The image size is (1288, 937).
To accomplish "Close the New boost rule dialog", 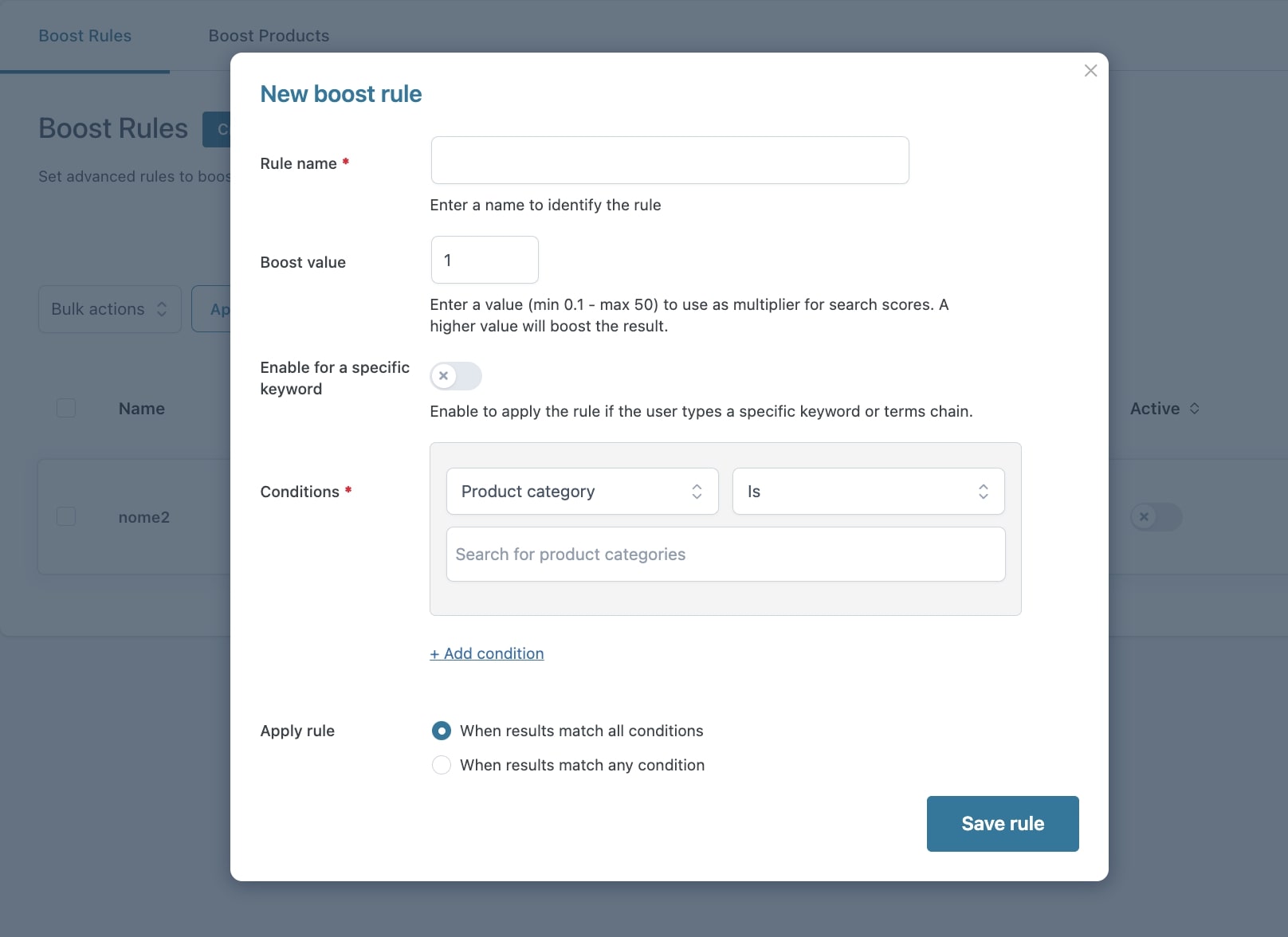I will tap(1090, 71).
